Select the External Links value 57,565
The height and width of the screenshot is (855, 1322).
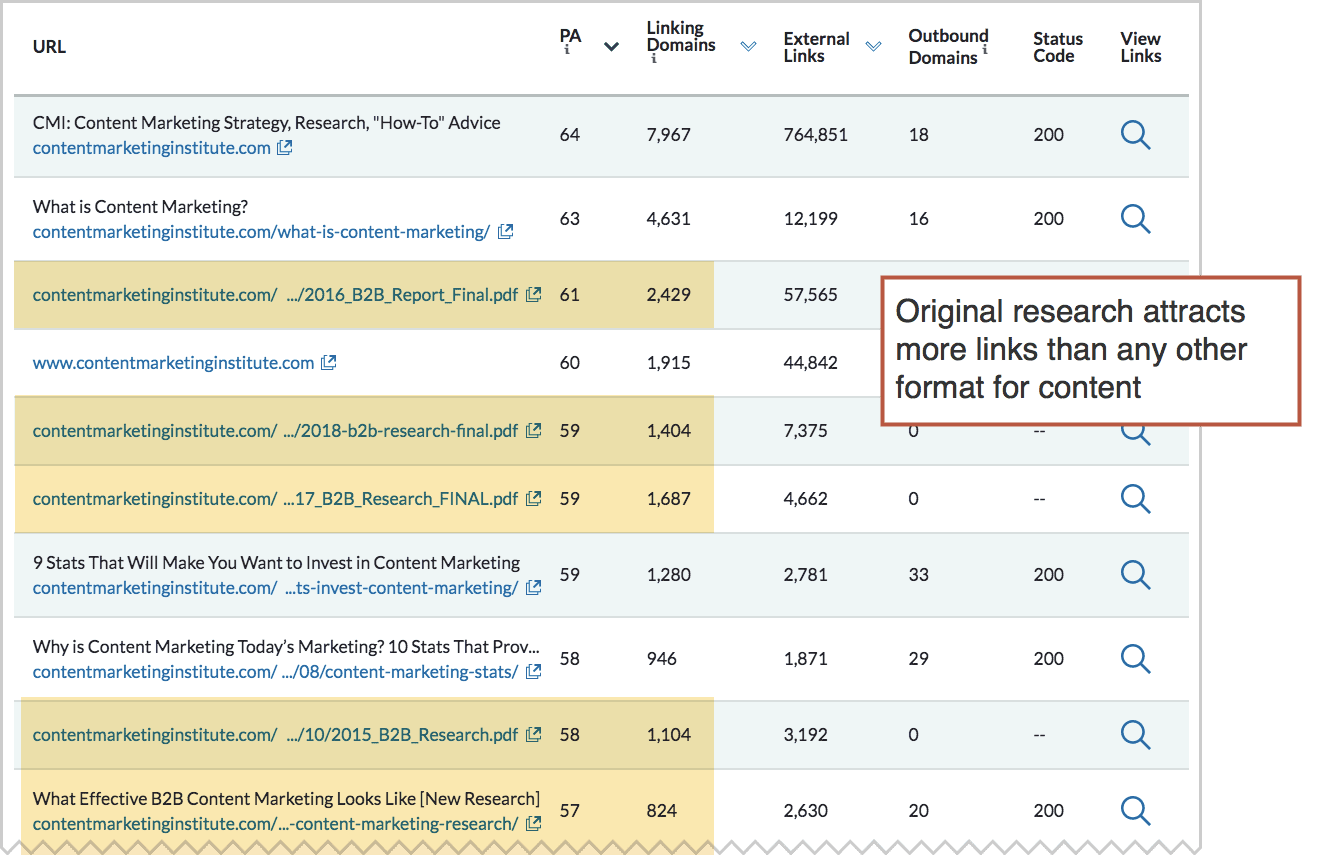tap(811, 295)
